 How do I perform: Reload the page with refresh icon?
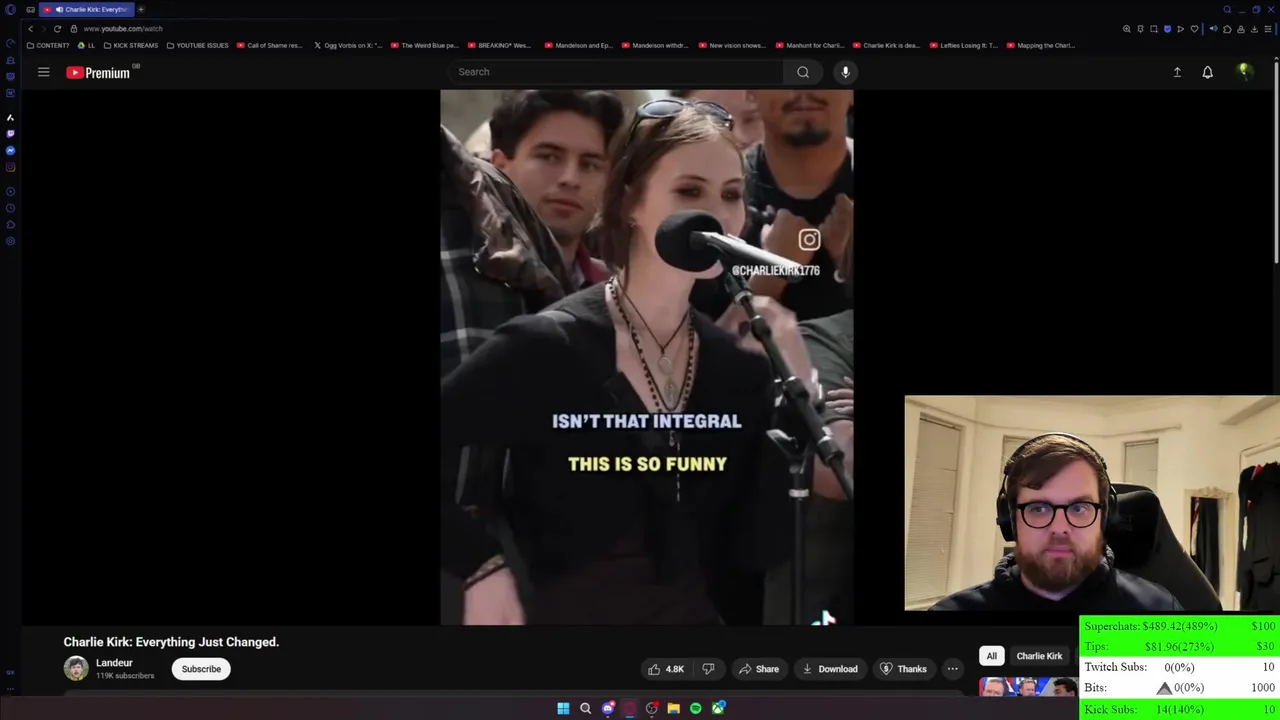57,29
